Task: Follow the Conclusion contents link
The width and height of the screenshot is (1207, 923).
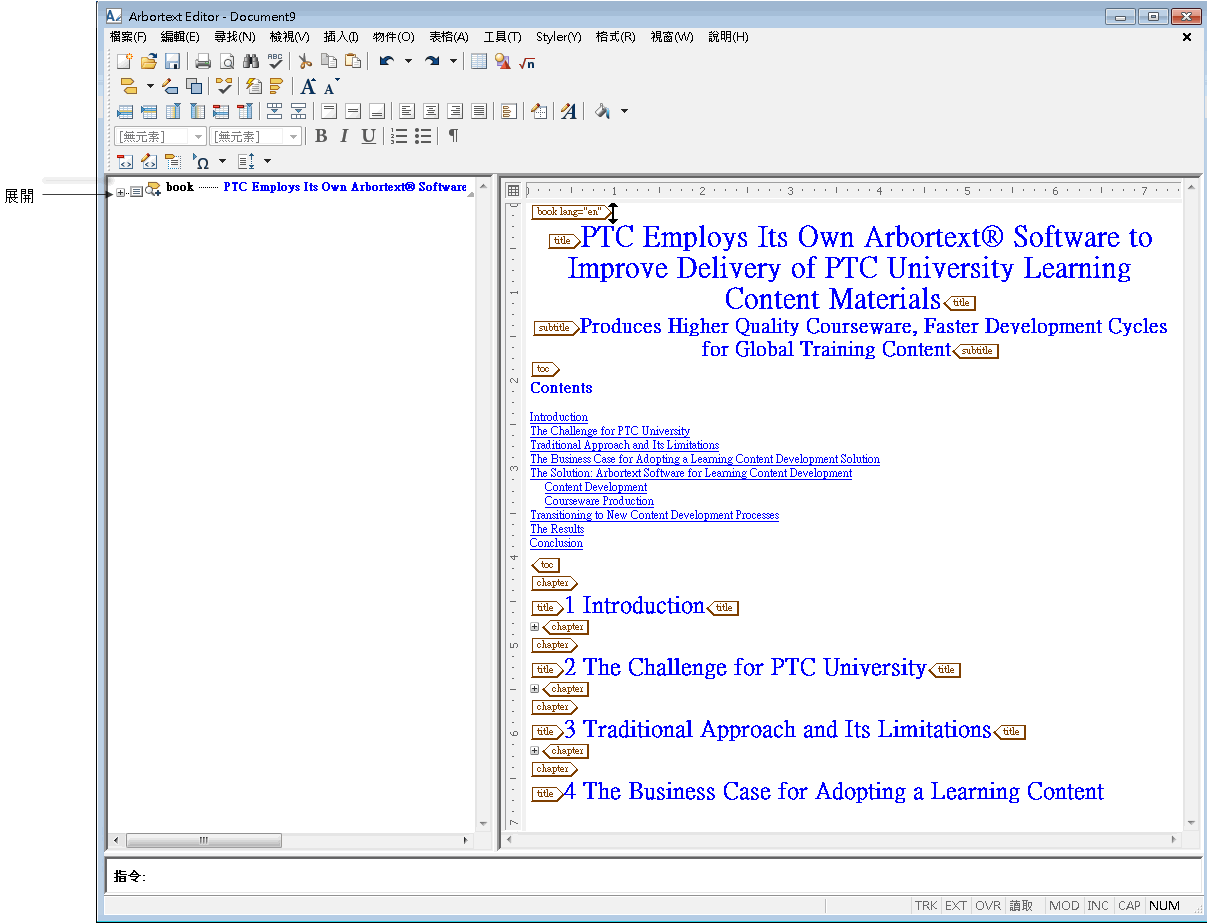Action: (556, 543)
